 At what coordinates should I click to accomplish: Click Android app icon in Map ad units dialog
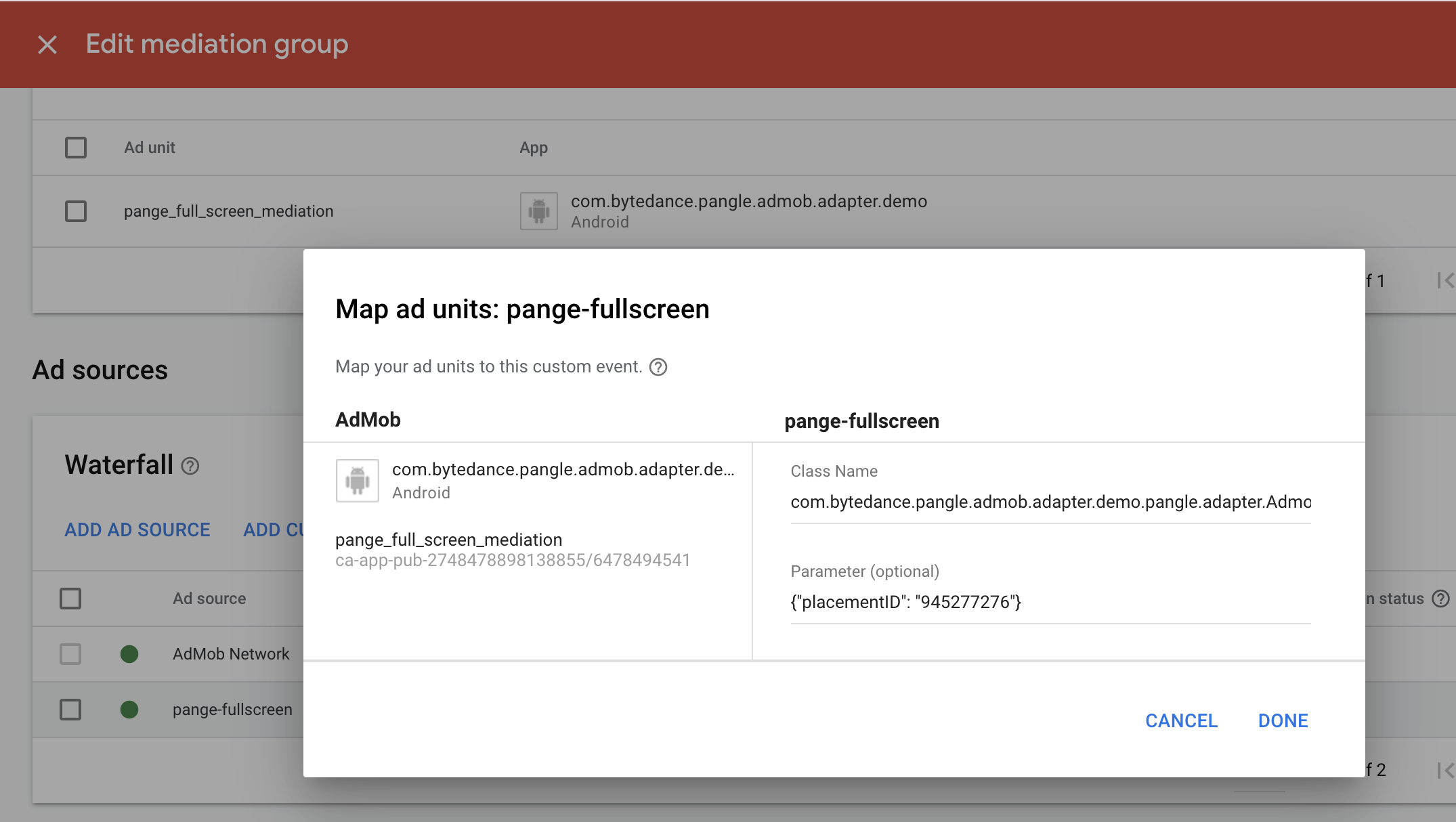358,481
